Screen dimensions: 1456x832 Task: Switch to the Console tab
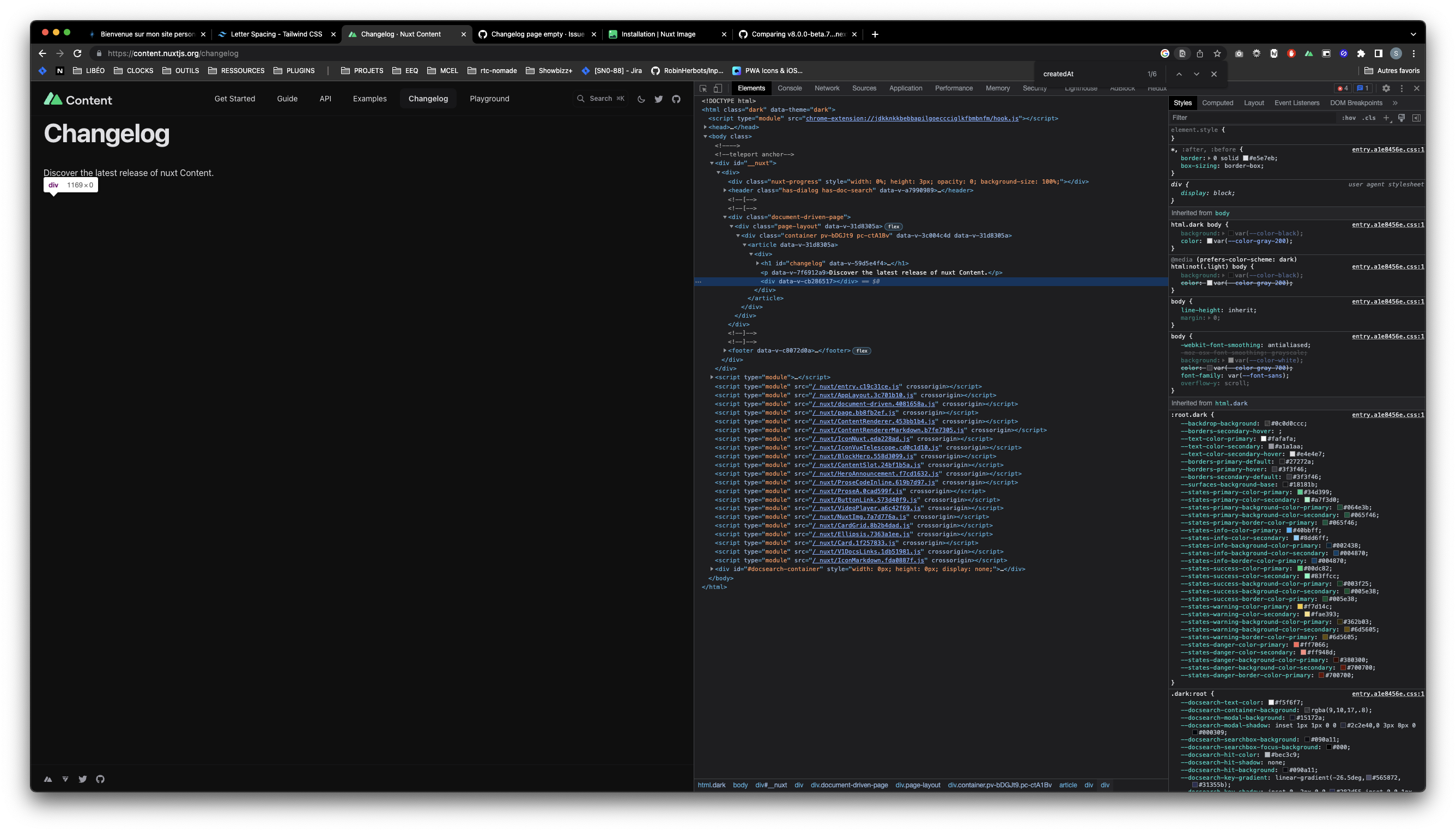click(x=789, y=89)
